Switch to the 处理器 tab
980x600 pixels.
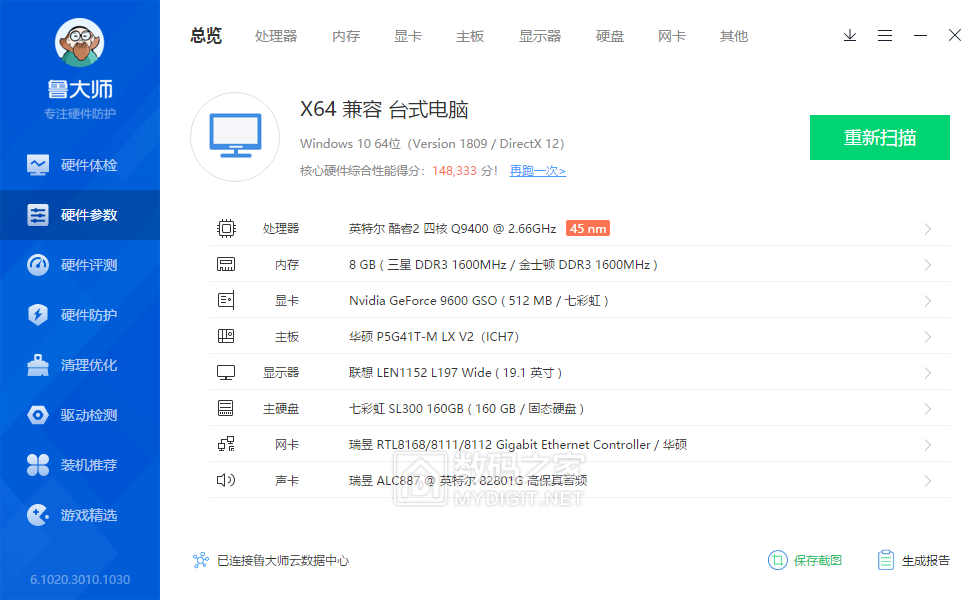click(x=276, y=36)
